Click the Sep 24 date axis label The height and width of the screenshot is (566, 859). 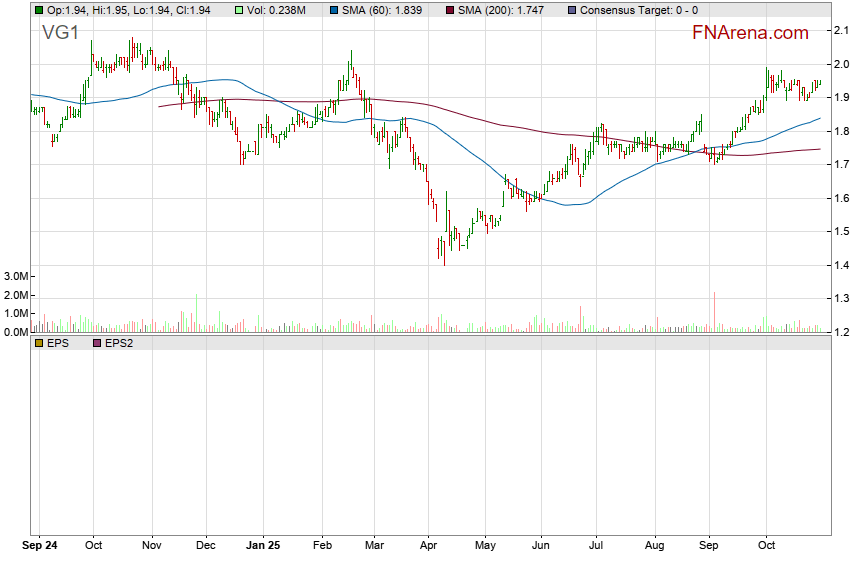[40, 547]
